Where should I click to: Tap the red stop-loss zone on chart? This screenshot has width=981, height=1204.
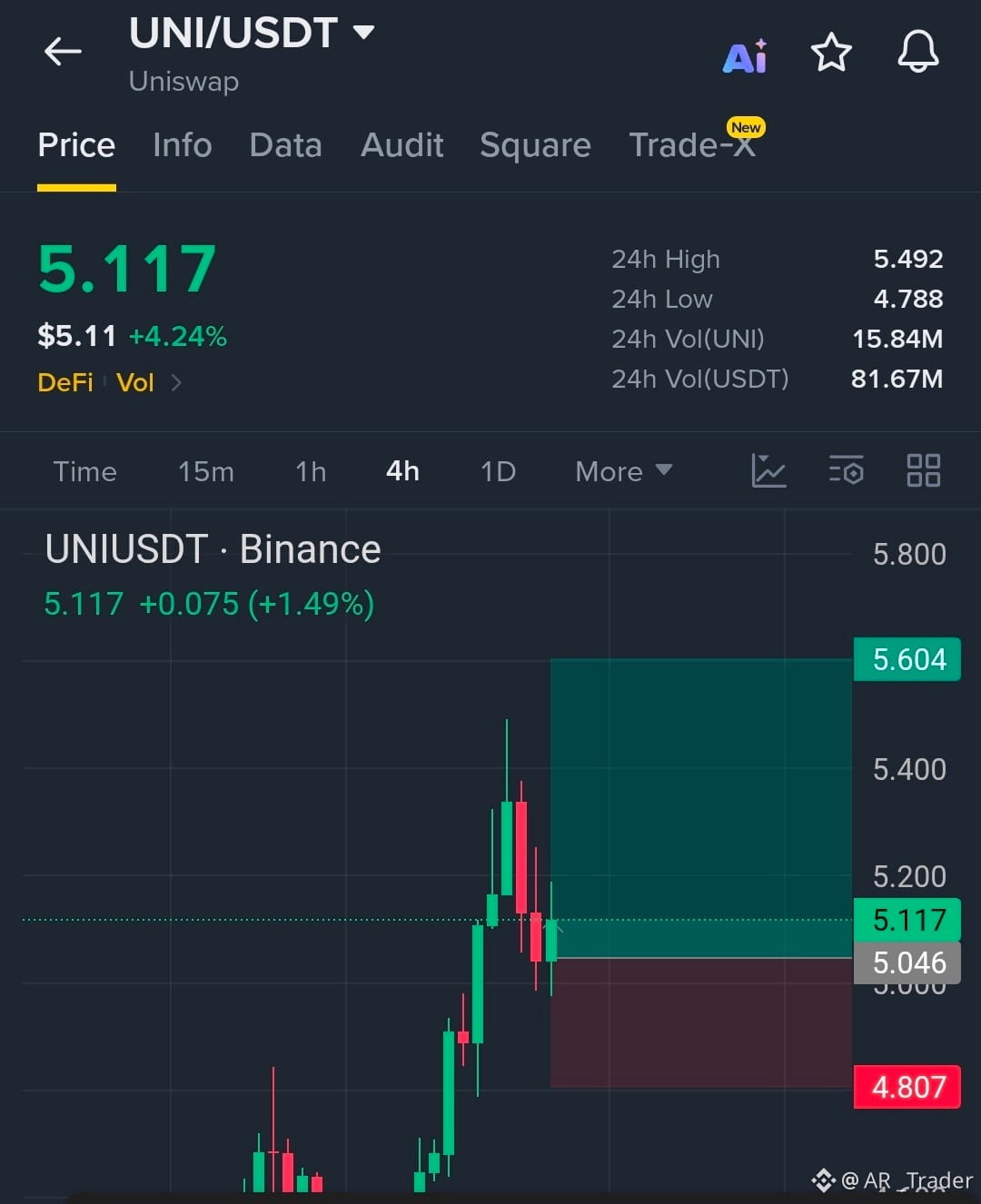[701, 1022]
